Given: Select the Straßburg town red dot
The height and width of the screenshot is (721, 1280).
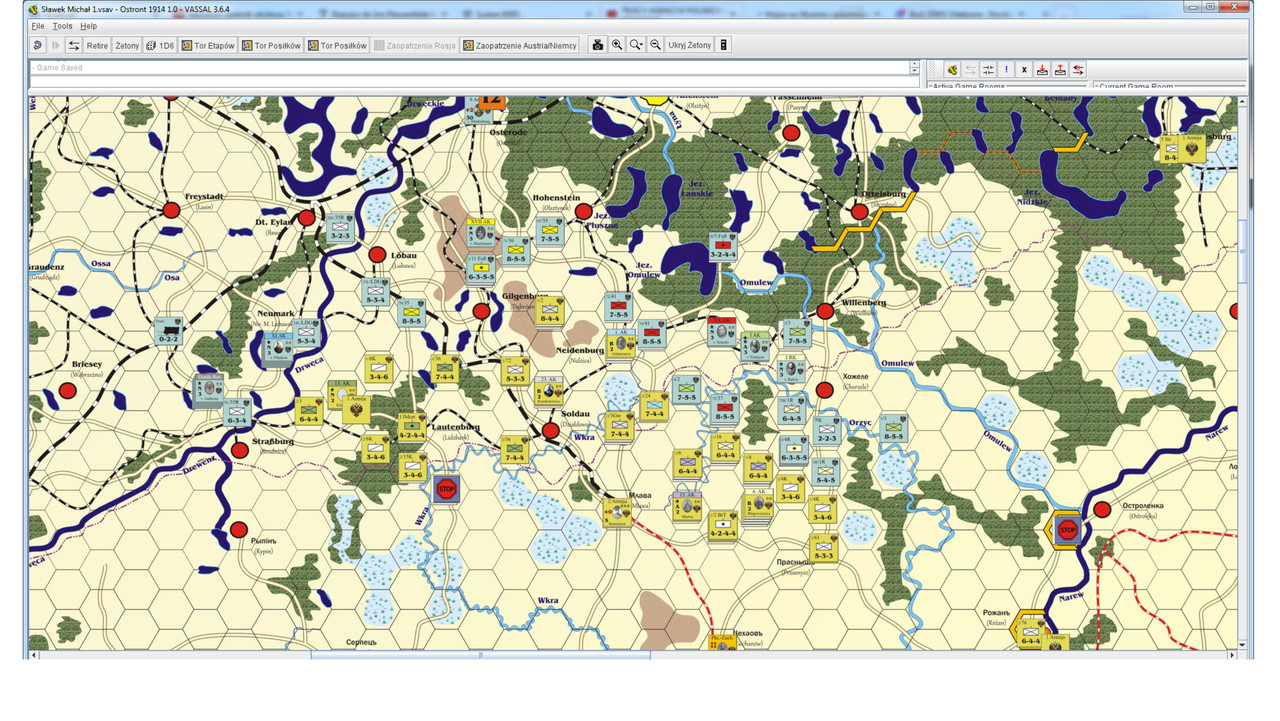Looking at the screenshot, I should pos(239,450).
